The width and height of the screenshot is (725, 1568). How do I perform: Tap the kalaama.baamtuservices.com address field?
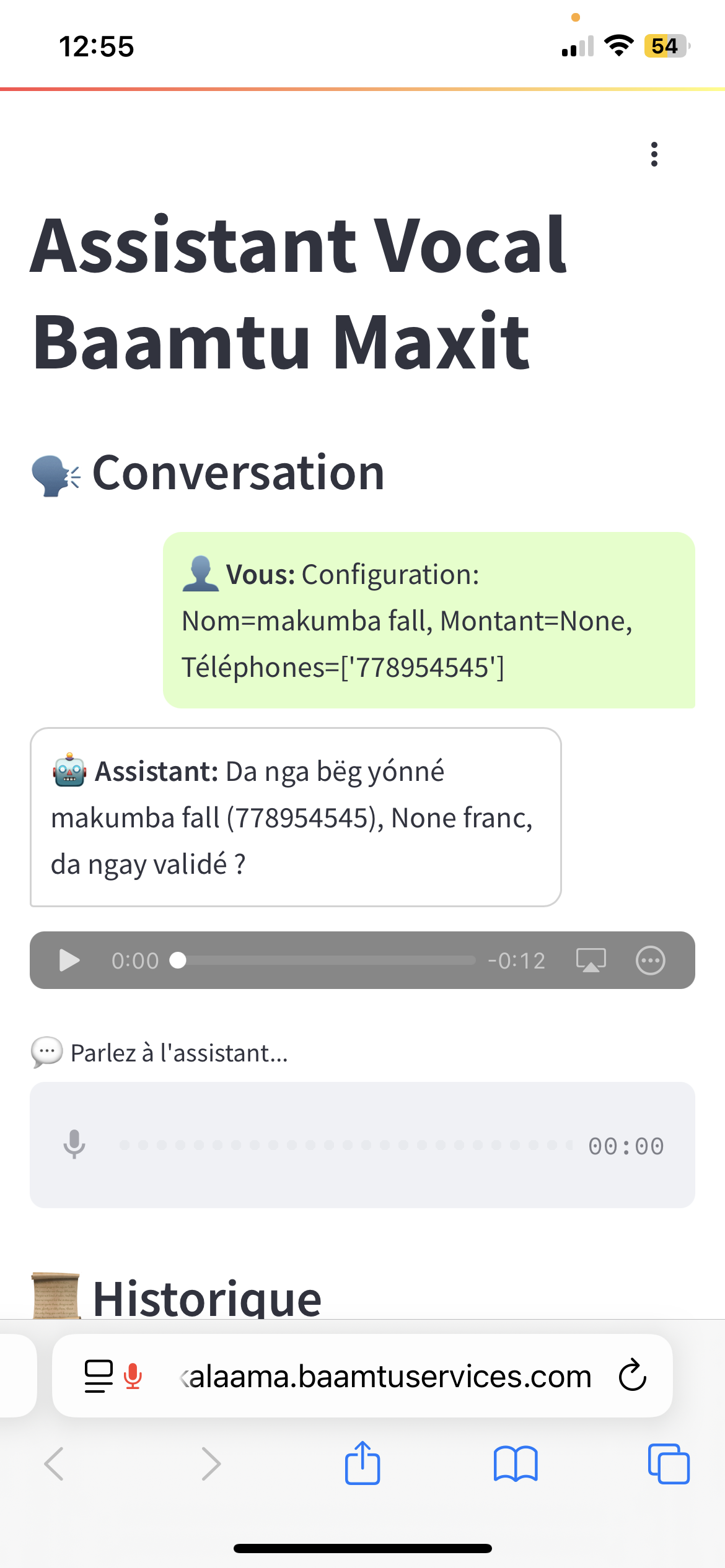384,1376
